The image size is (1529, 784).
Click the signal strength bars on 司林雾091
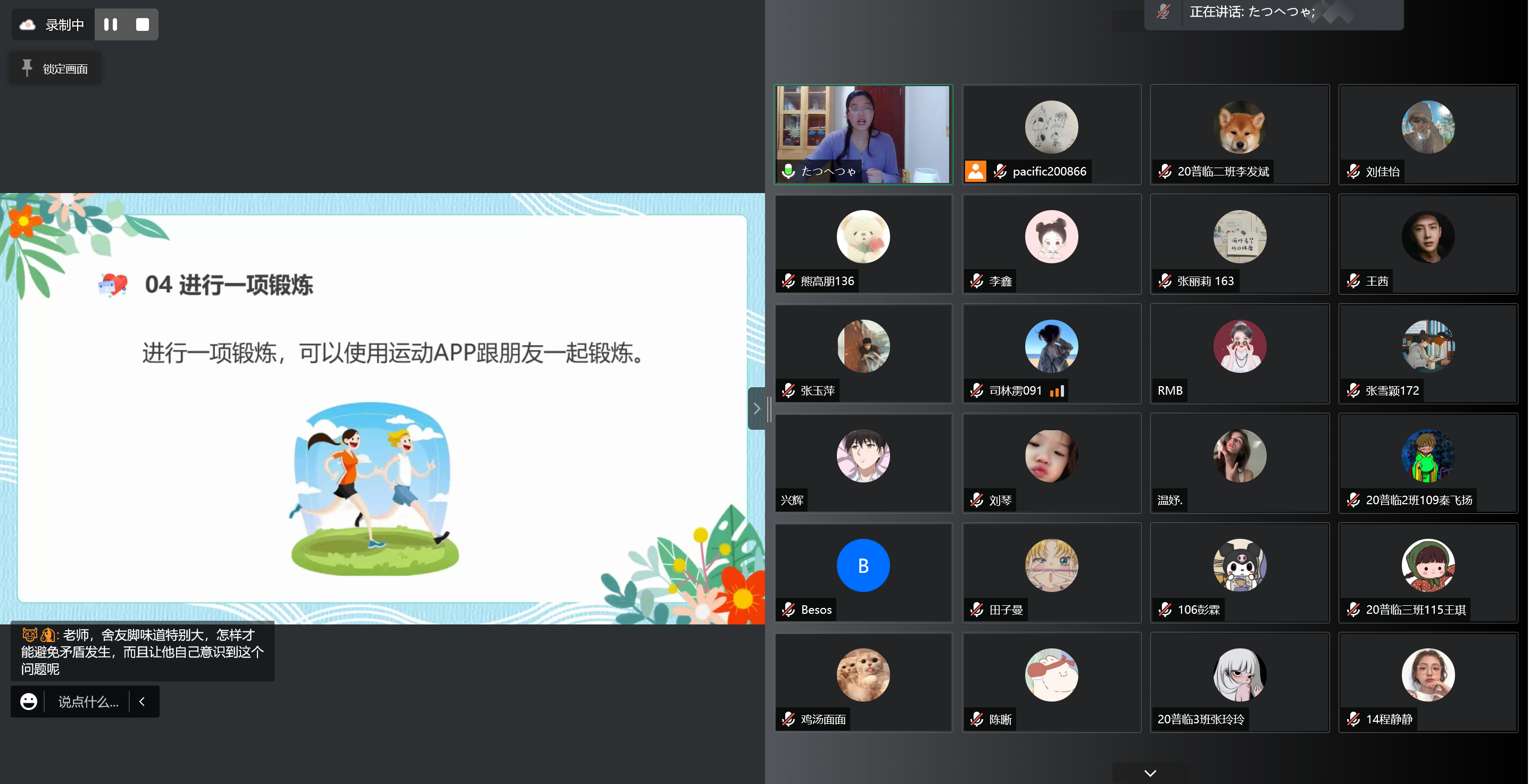tap(1057, 390)
